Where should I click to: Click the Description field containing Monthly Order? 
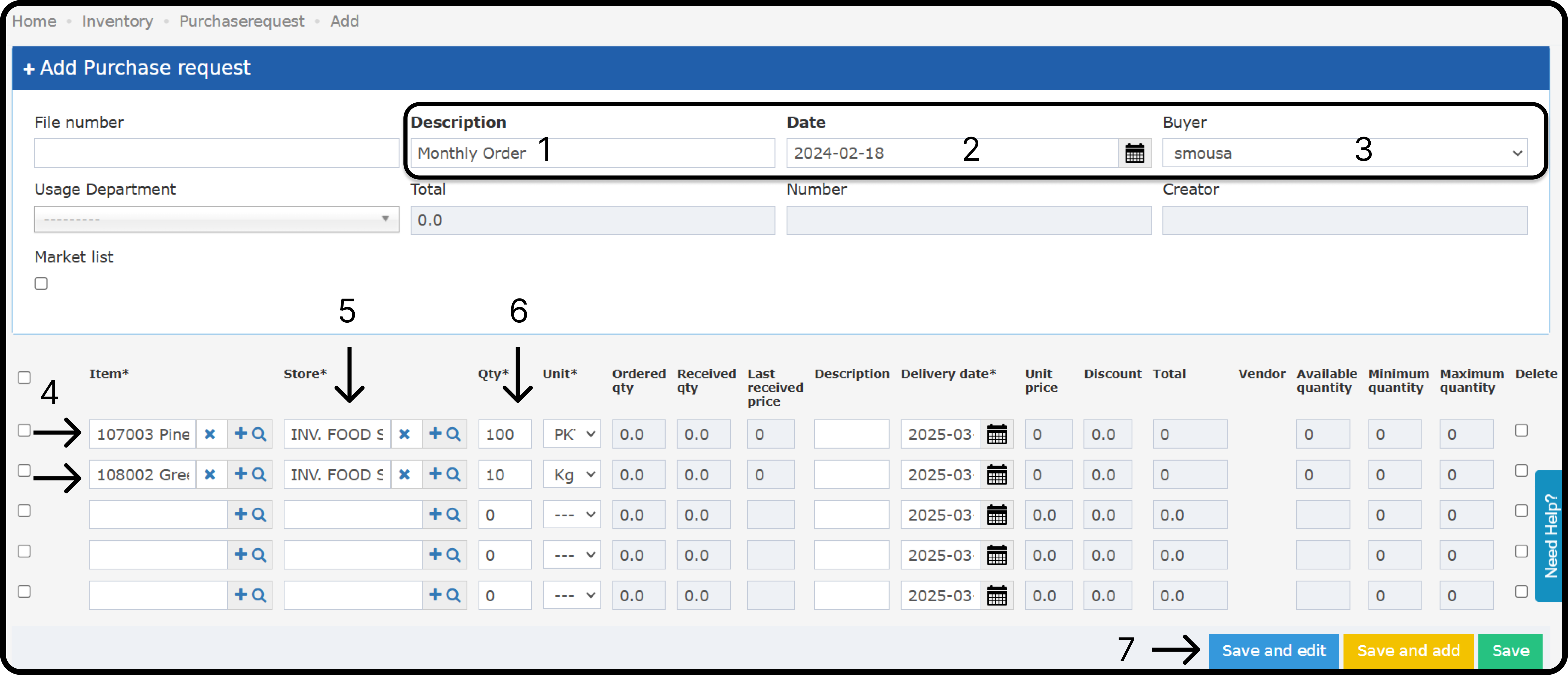click(592, 153)
